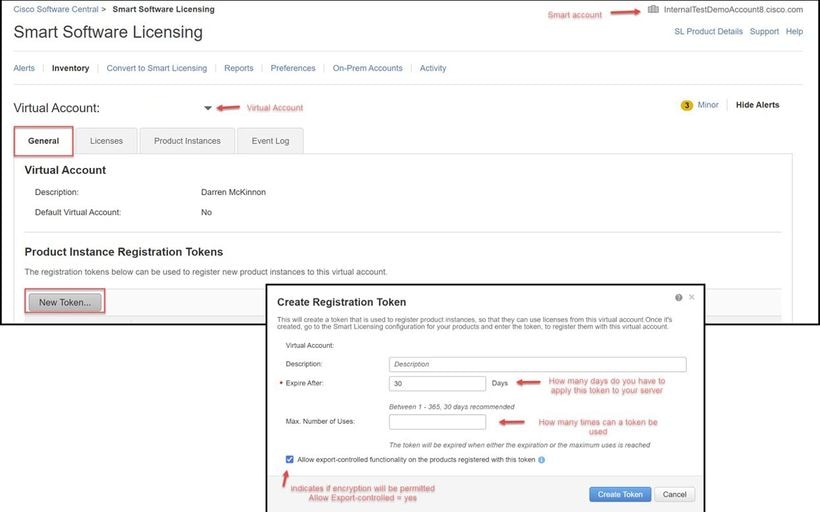Viewport: 820px width, 512px height.
Task: Open the Preferences section
Action: coord(293,68)
